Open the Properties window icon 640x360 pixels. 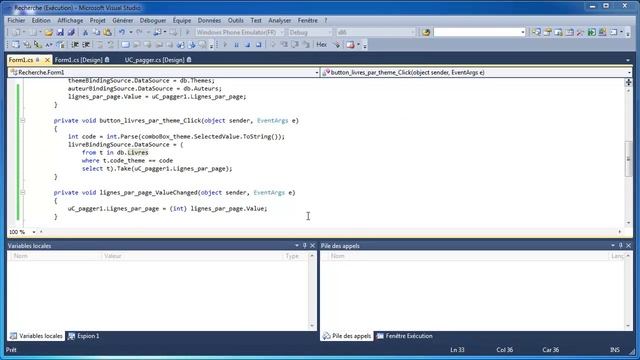click(547, 32)
